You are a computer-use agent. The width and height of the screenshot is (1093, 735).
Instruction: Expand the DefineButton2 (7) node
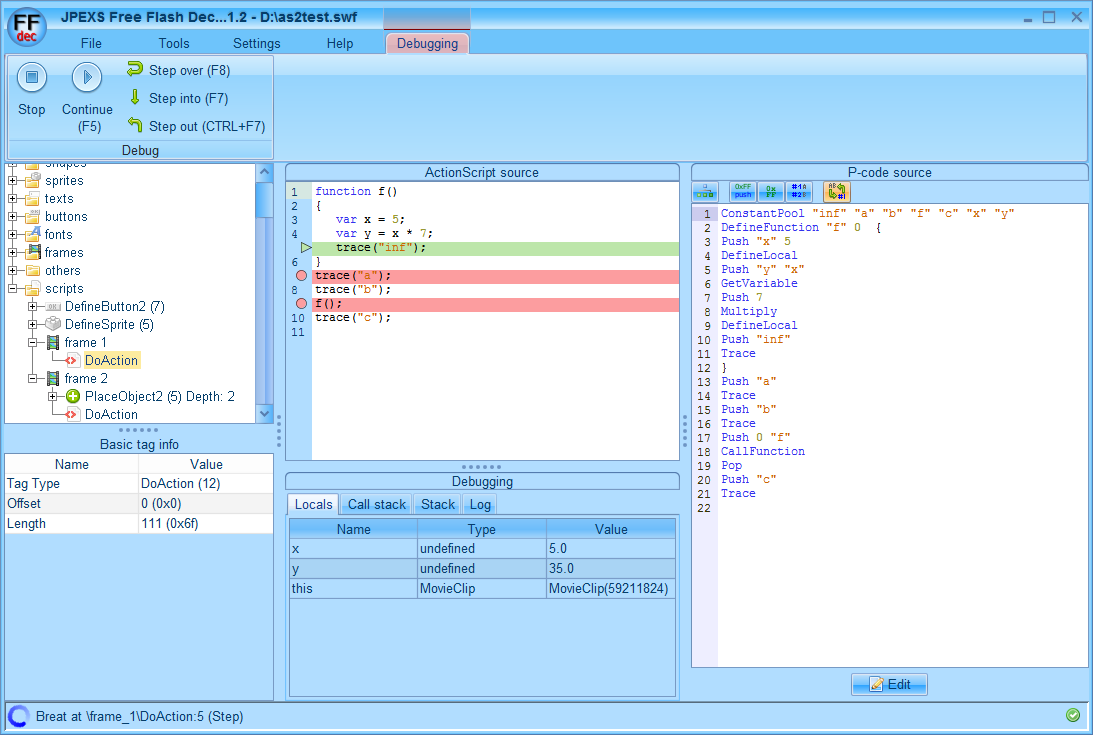click(x=32, y=307)
